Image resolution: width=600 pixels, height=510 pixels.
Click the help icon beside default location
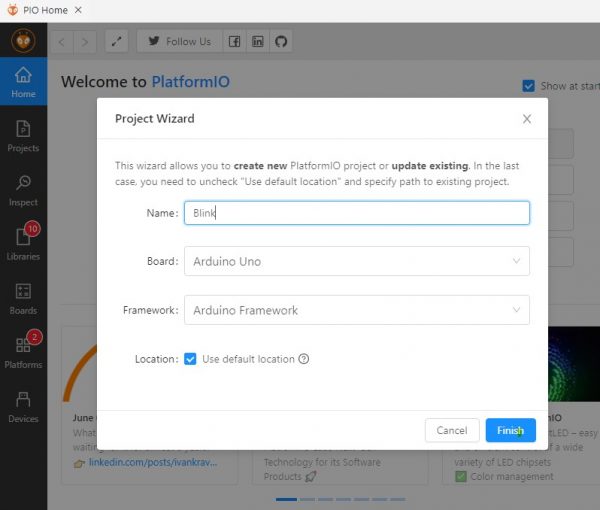pyautogui.click(x=304, y=359)
